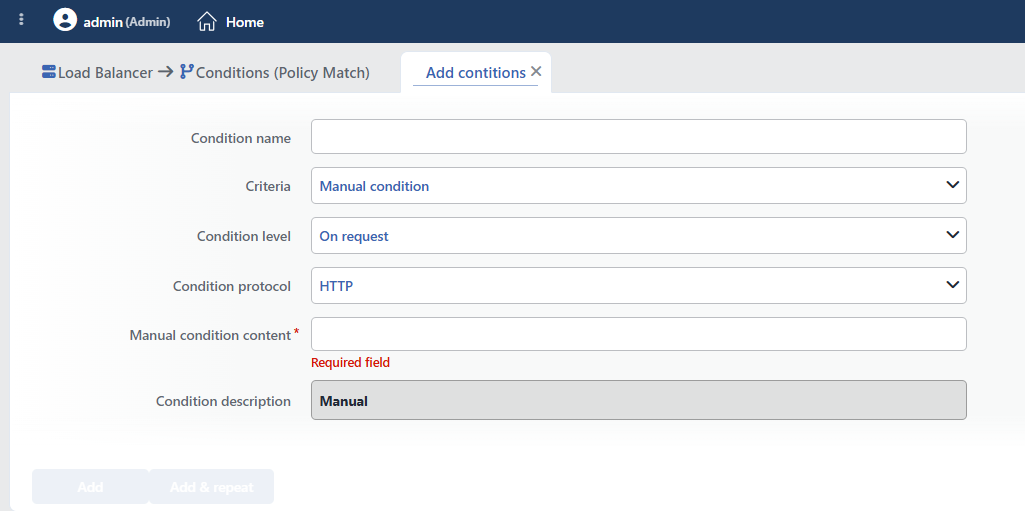Screen dimensions: 1025x511
Task: Click the Condition name label
Action: point(241,139)
